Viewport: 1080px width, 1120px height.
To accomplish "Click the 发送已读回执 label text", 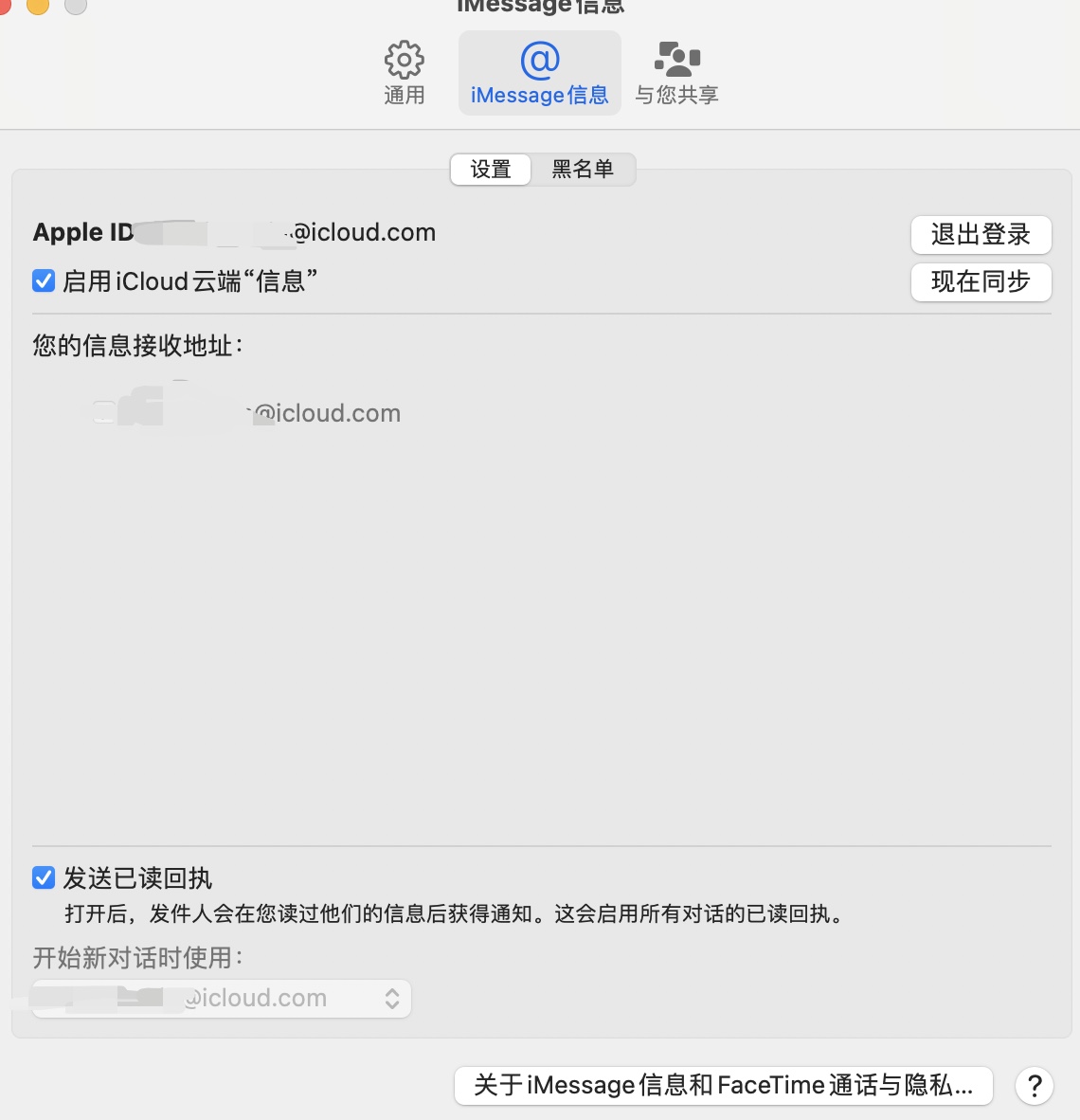I will [137, 877].
